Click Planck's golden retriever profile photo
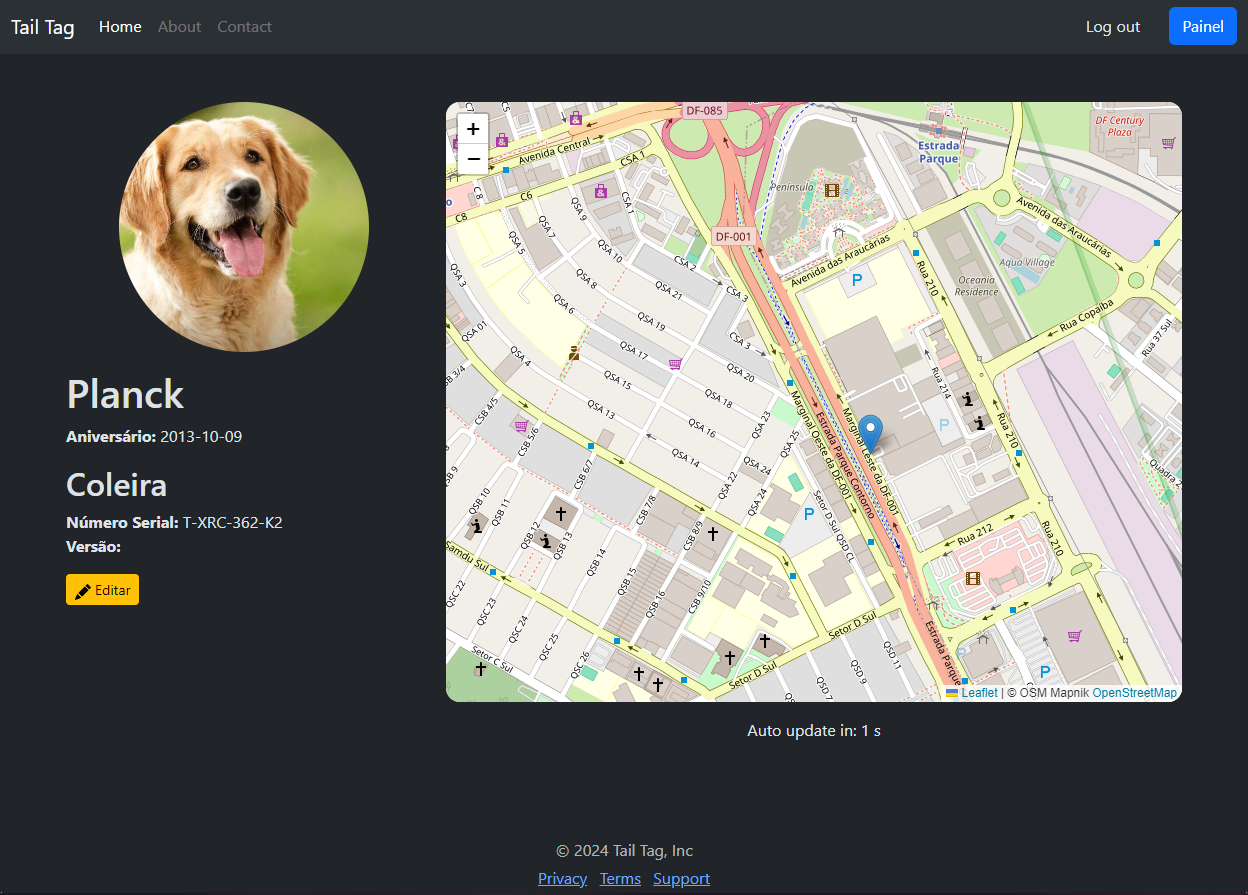This screenshot has width=1248, height=895. (x=244, y=227)
